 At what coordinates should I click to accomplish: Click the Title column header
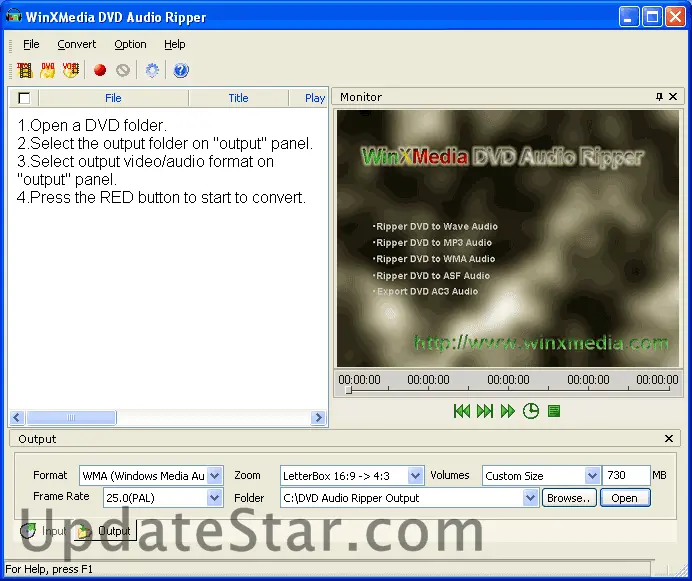(238, 98)
